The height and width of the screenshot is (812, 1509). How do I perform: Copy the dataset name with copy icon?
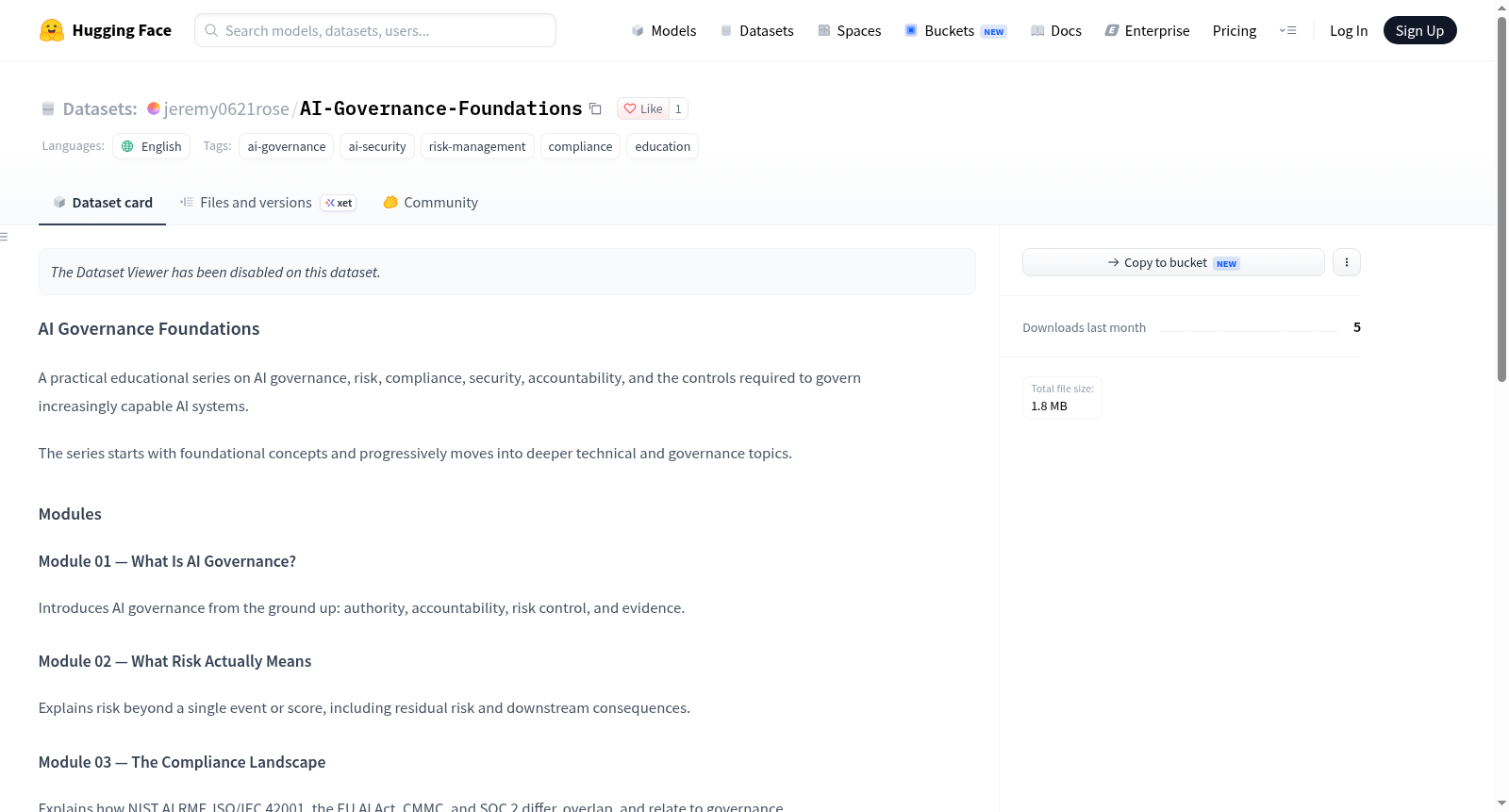pos(595,108)
